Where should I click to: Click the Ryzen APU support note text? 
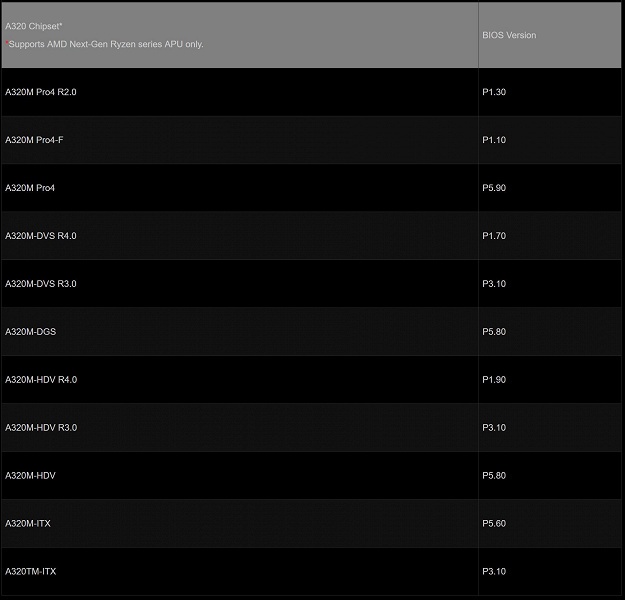pyautogui.click(x=105, y=45)
